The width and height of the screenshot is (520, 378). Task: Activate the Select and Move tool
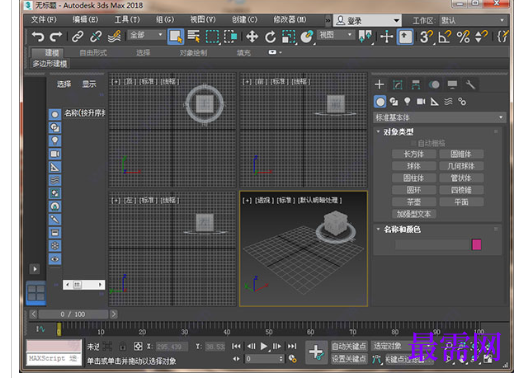[252, 37]
